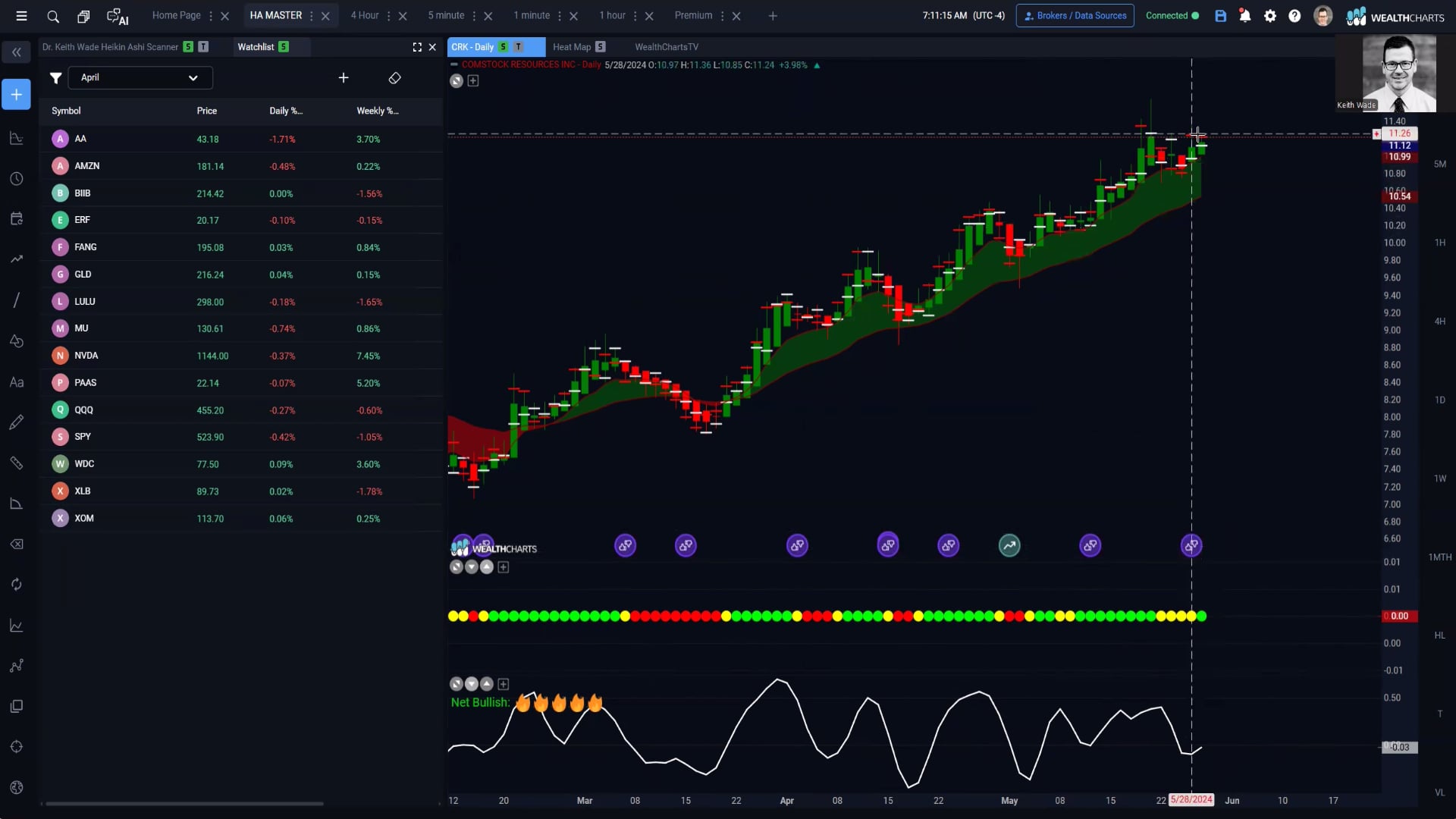This screenshot has height=819, width=1456.
Task: Select the 1W timeframe button
Action: click(1439, 479)
